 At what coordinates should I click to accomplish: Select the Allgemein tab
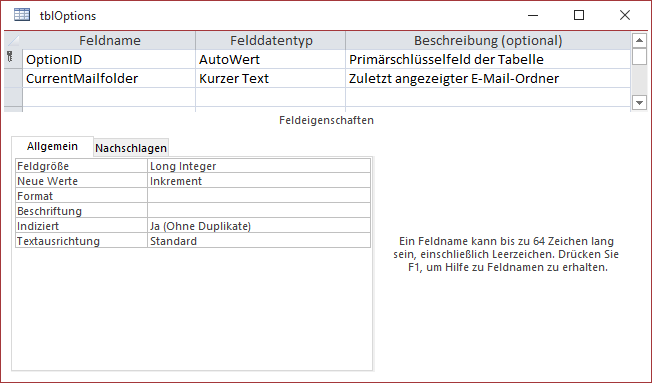tap(52, 146)
